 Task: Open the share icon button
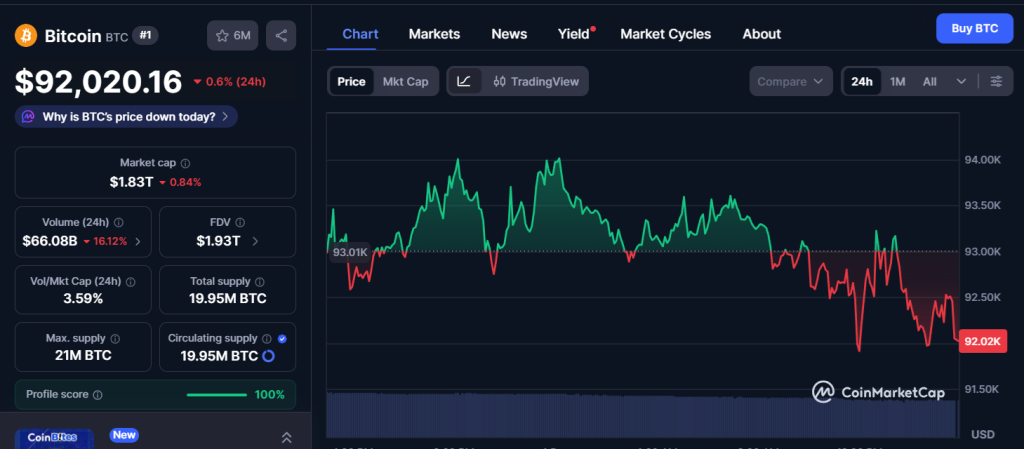pyautogui.click(x=281, y=35)
